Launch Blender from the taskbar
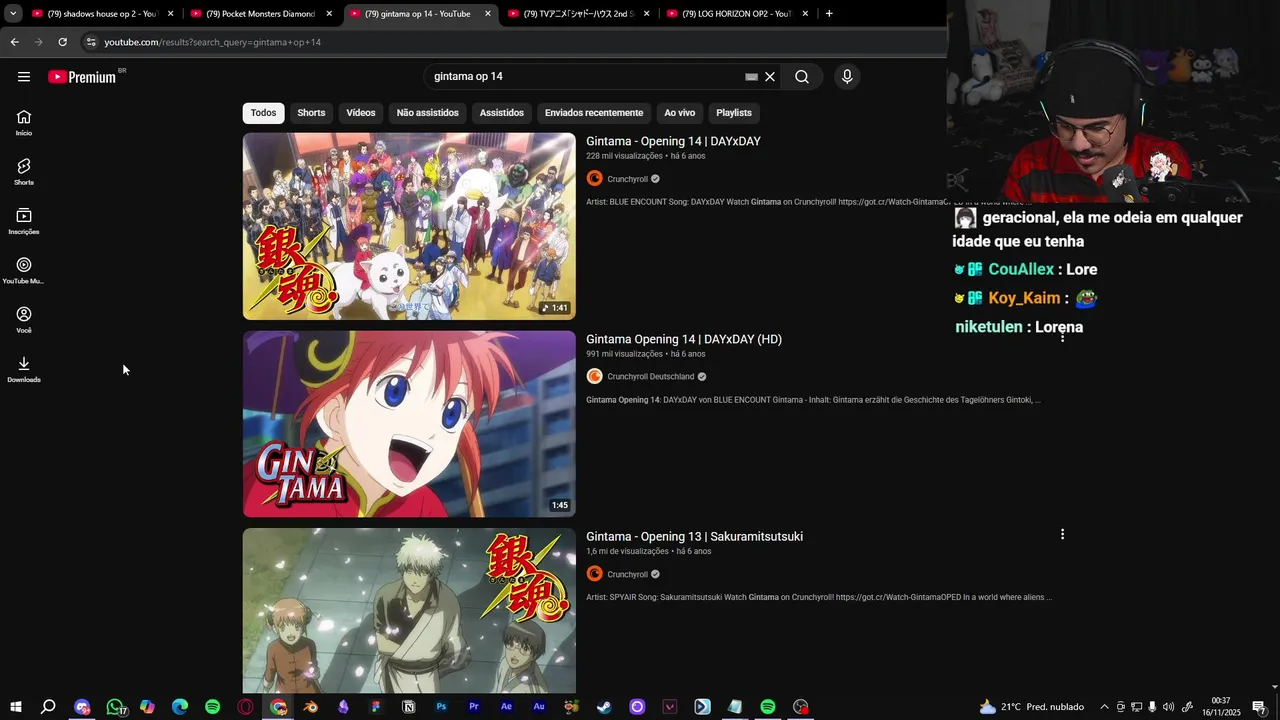This screenshot has height=720, width=1280. coord(311,707)
